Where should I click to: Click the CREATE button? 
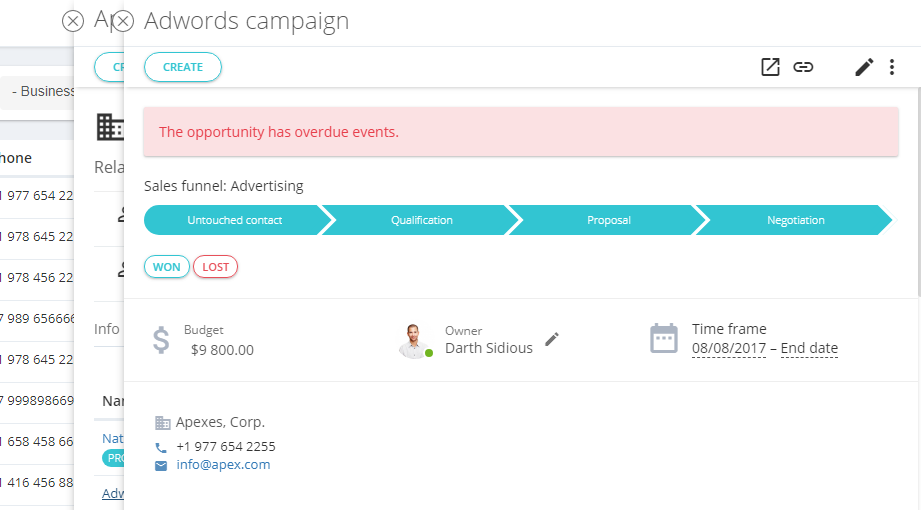point(183,67)
